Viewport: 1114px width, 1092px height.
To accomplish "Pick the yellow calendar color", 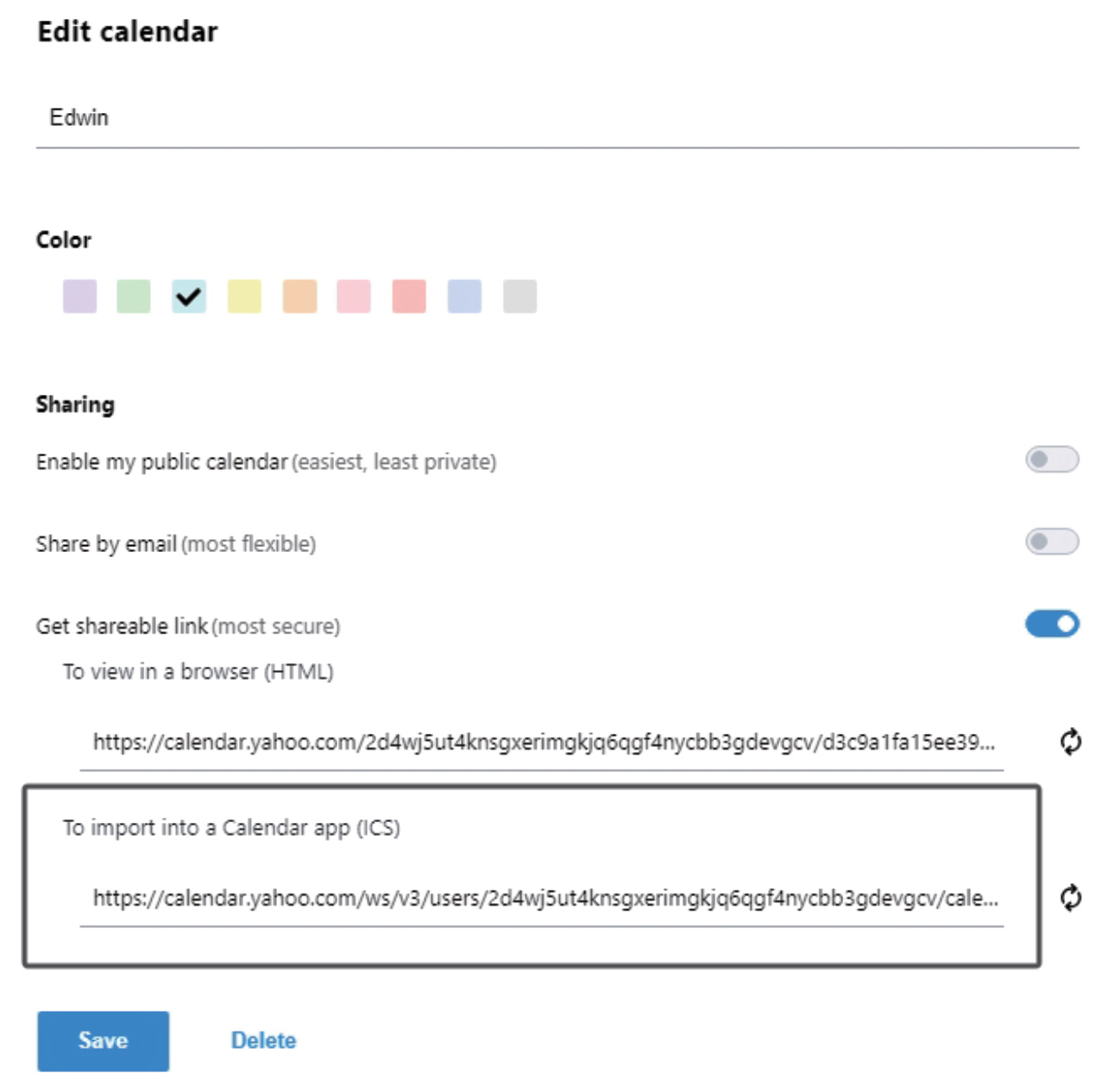I will click(242, 297).
